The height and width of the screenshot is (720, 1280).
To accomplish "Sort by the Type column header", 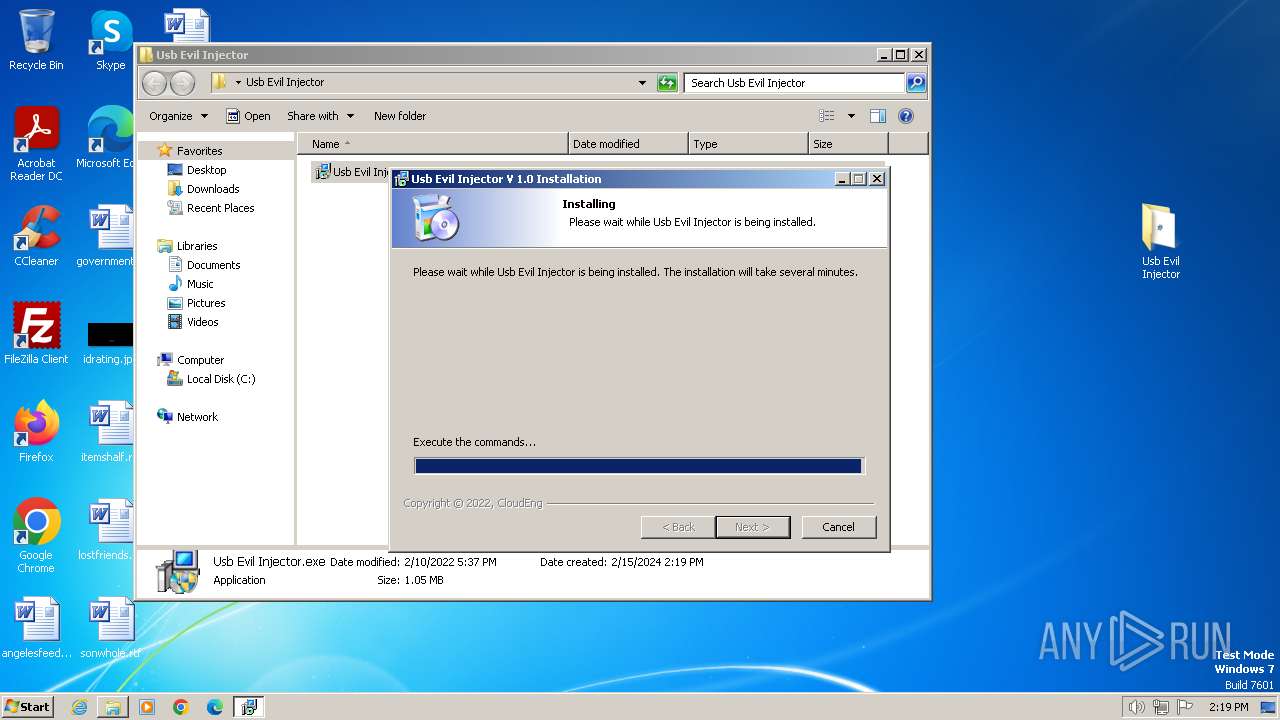I will point(748,144).
